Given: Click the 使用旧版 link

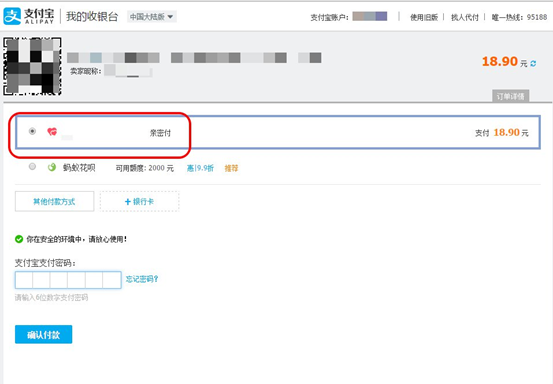Looking at the screenshot, I should (424, 17).
